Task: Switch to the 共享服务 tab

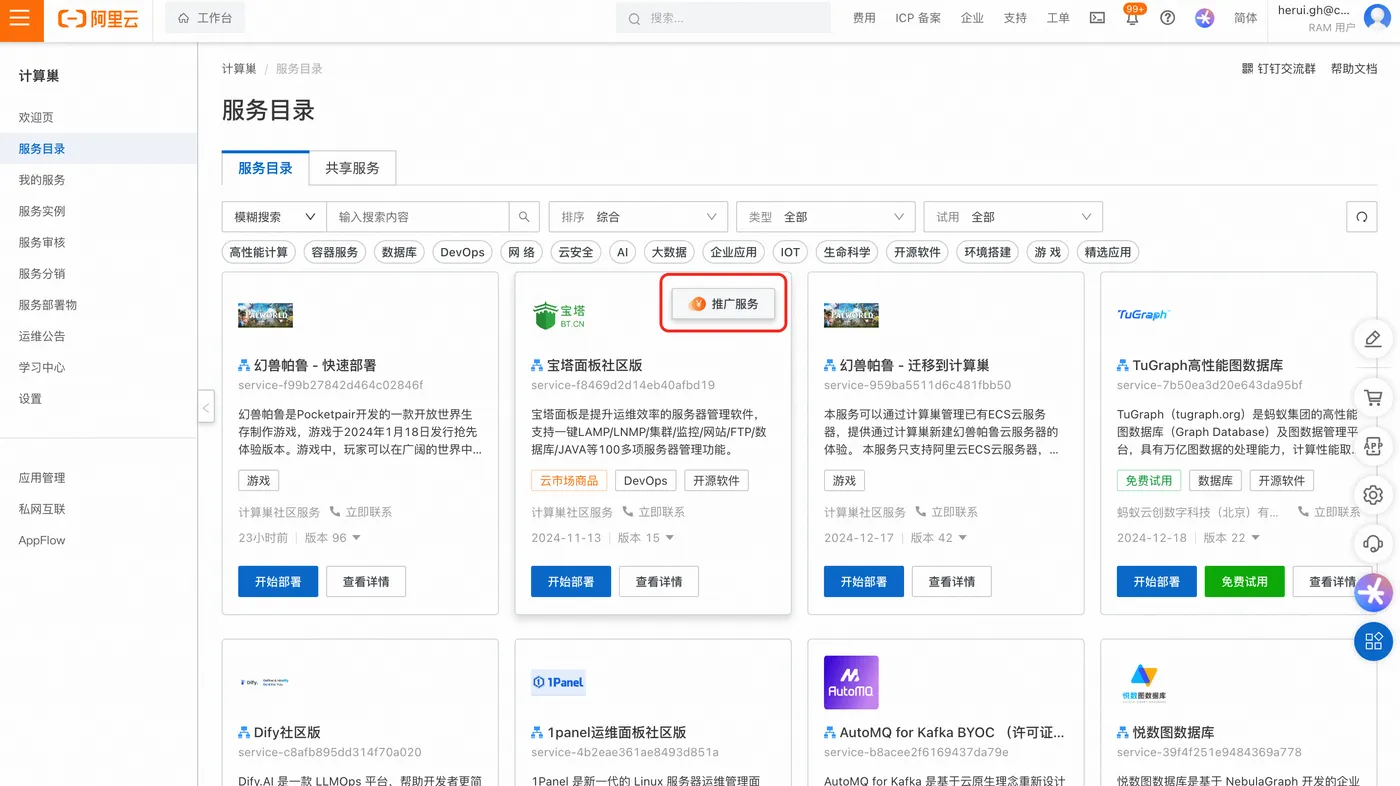Action: 352,168
